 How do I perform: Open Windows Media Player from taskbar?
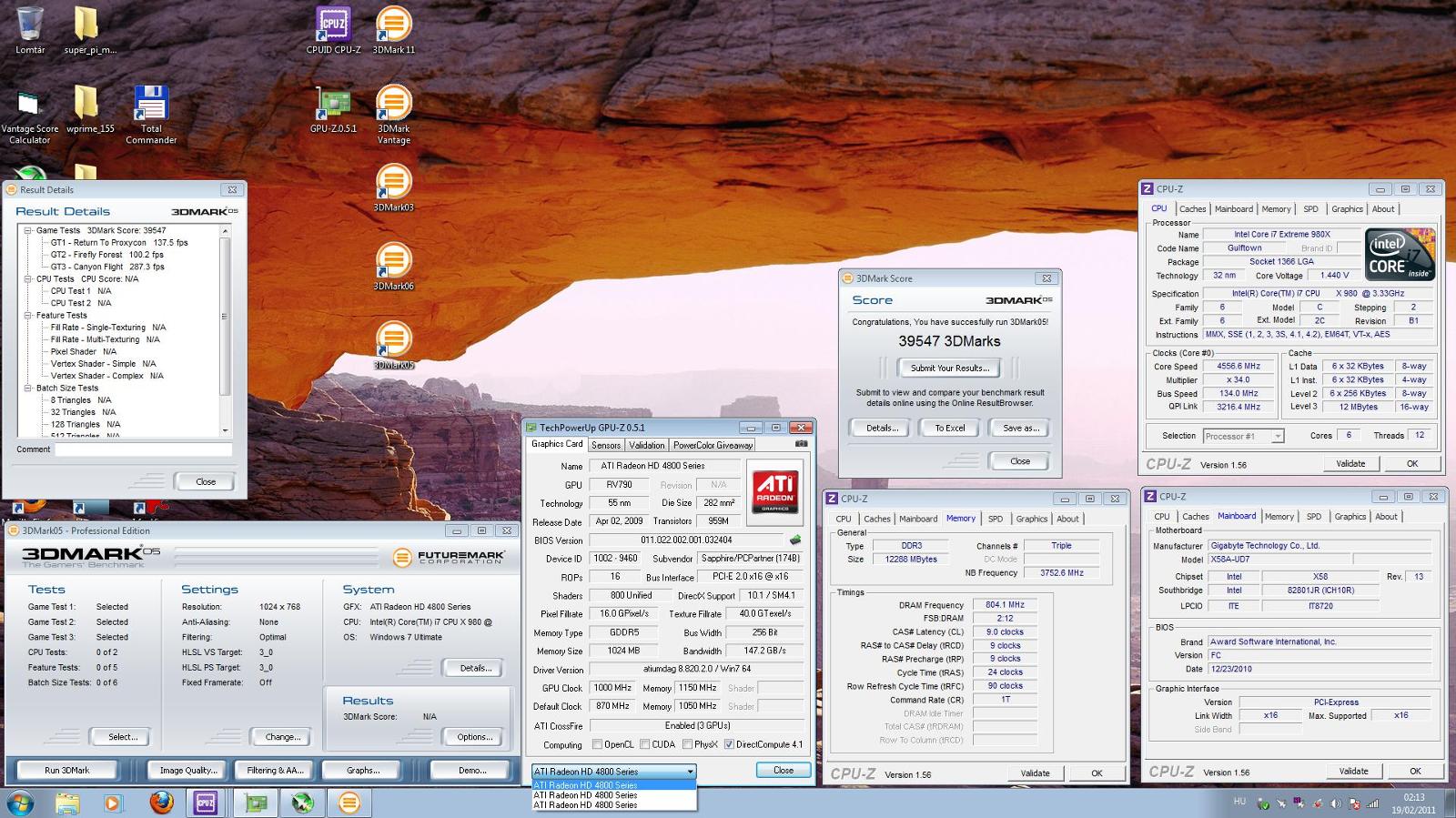(113, 803)
